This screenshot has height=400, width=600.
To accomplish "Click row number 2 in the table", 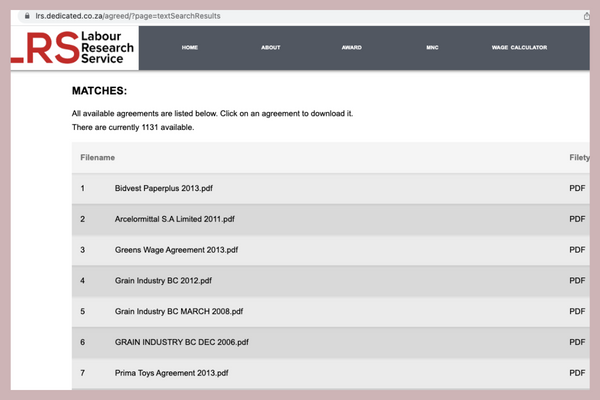I will pos(82,219).
